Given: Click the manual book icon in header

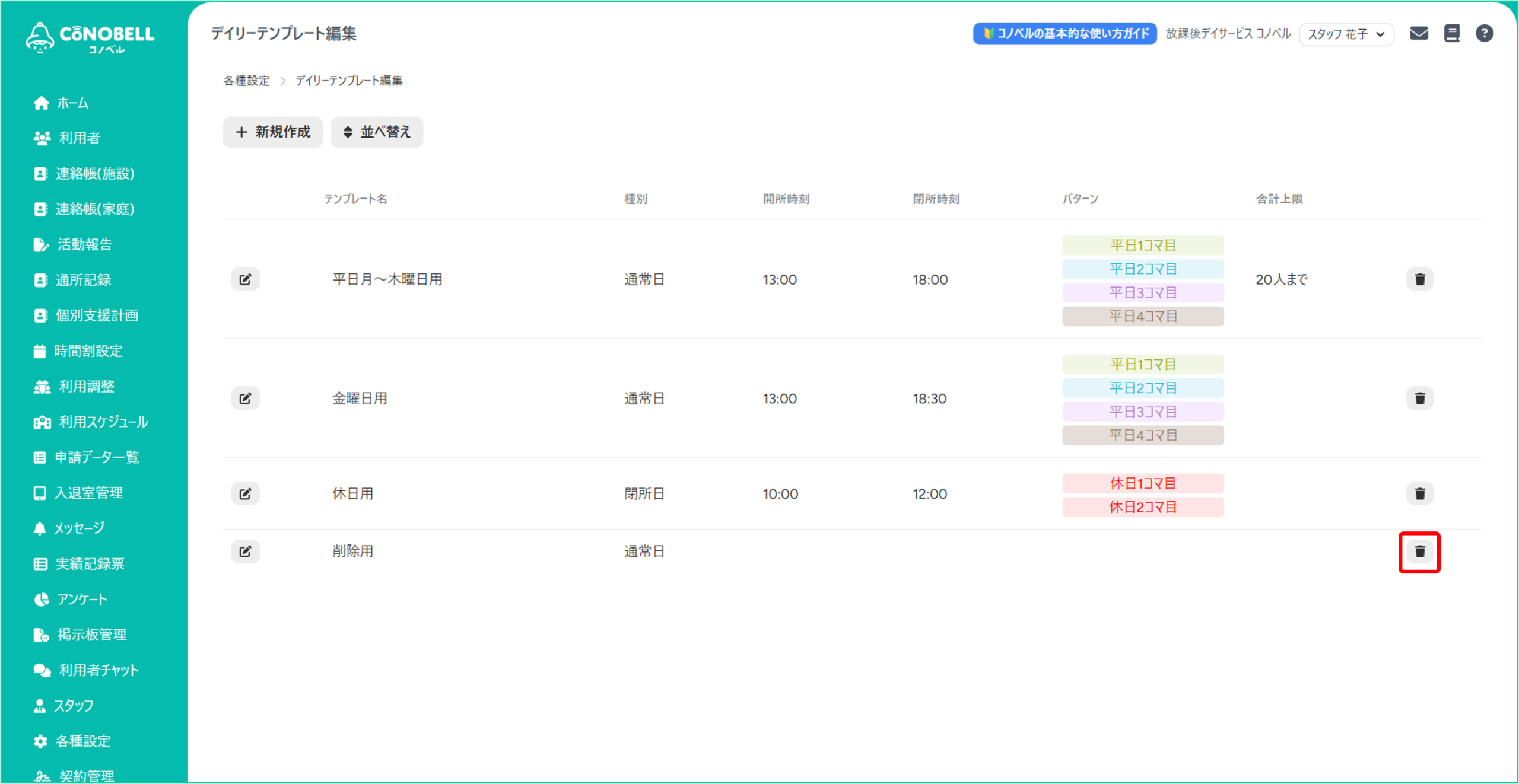Looking at the screenshot, I should click(x=1451, y=33).
